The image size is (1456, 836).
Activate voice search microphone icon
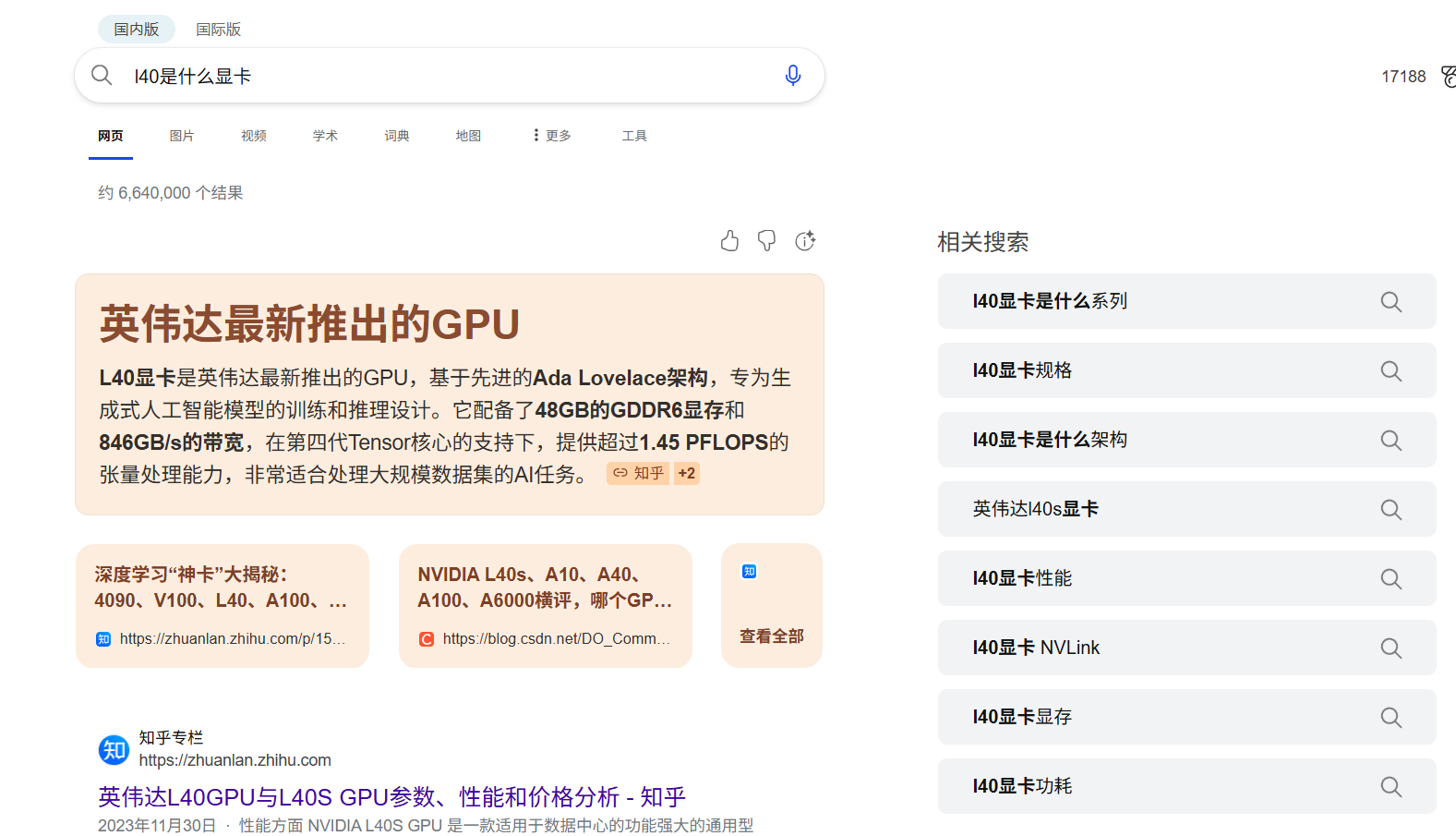tap(792, 76)
